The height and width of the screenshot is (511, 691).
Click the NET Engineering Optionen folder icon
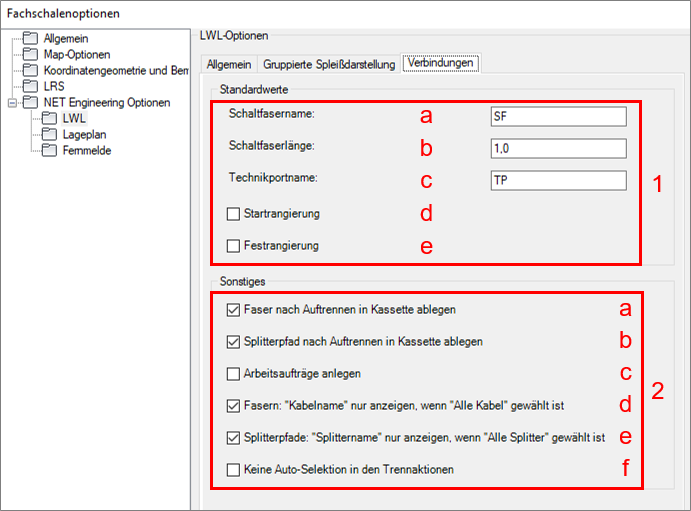coord(30,102)
